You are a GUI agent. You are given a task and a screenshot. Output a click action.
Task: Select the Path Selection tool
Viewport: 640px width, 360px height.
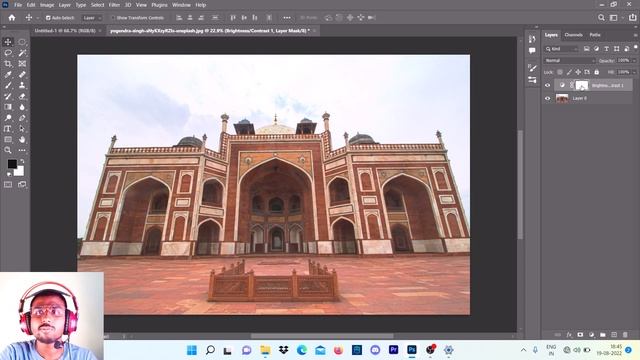tap(22, 129)
